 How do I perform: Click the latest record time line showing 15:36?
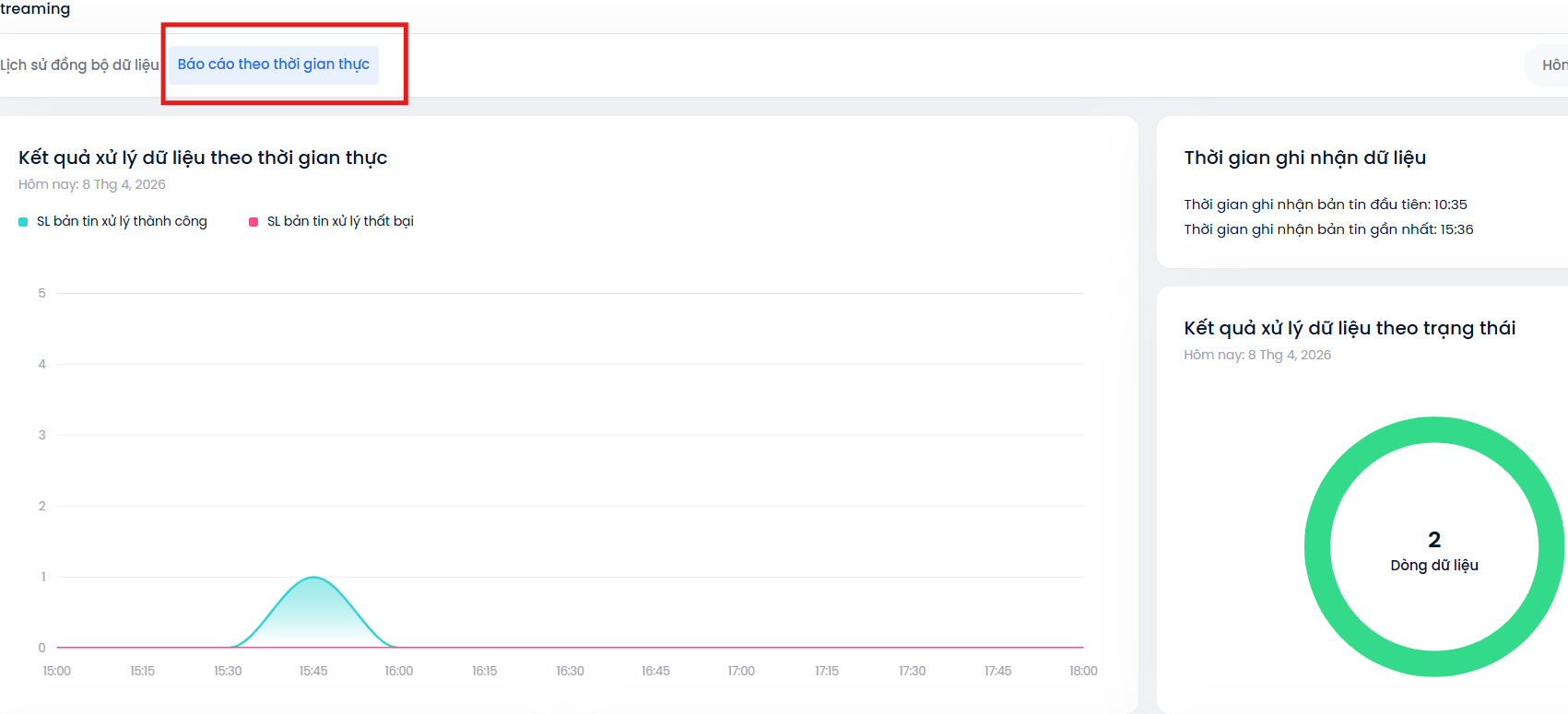pyautogui.click(x=1328, y=229)
